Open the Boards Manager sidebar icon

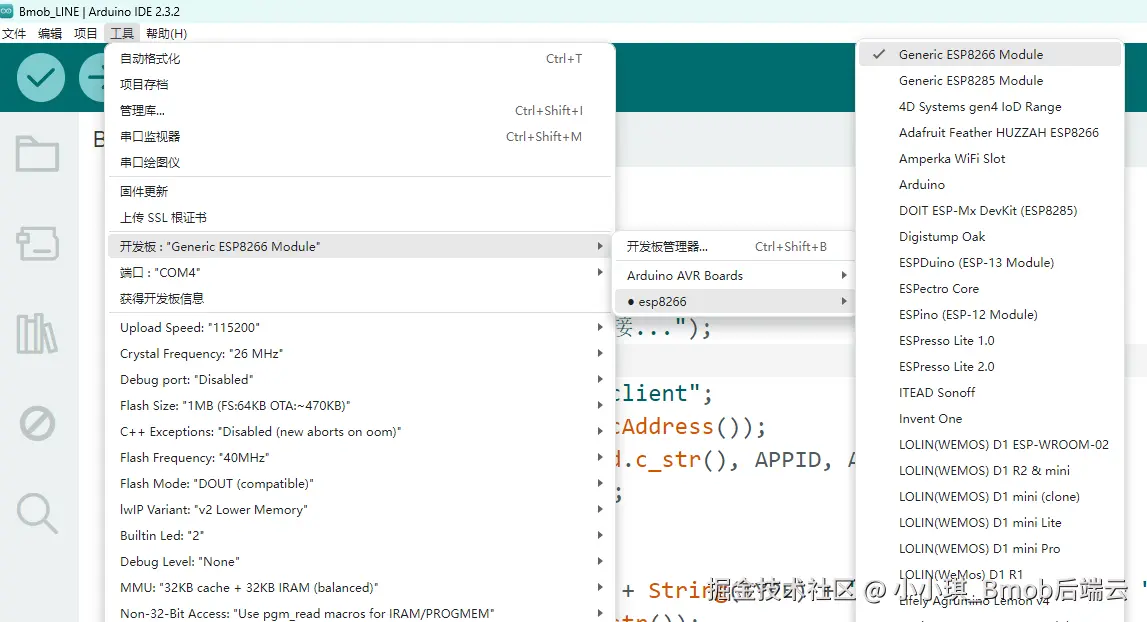[x=37, y=244]
